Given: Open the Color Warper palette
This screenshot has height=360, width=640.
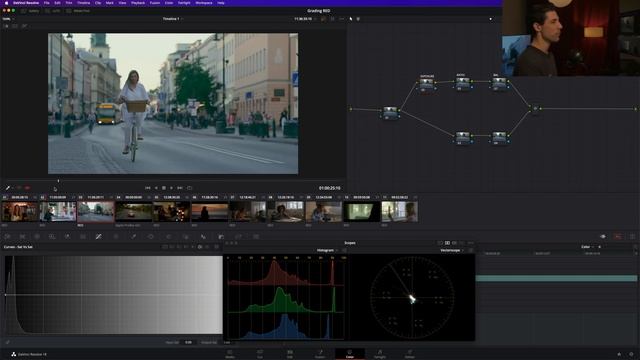Looking at the screenshot, I should [x=116, y=236].
